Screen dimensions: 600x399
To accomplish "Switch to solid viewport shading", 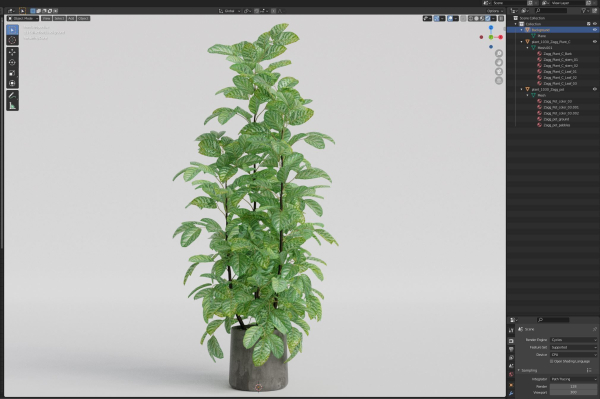I will pyautogui.click(x=476, y=18).
